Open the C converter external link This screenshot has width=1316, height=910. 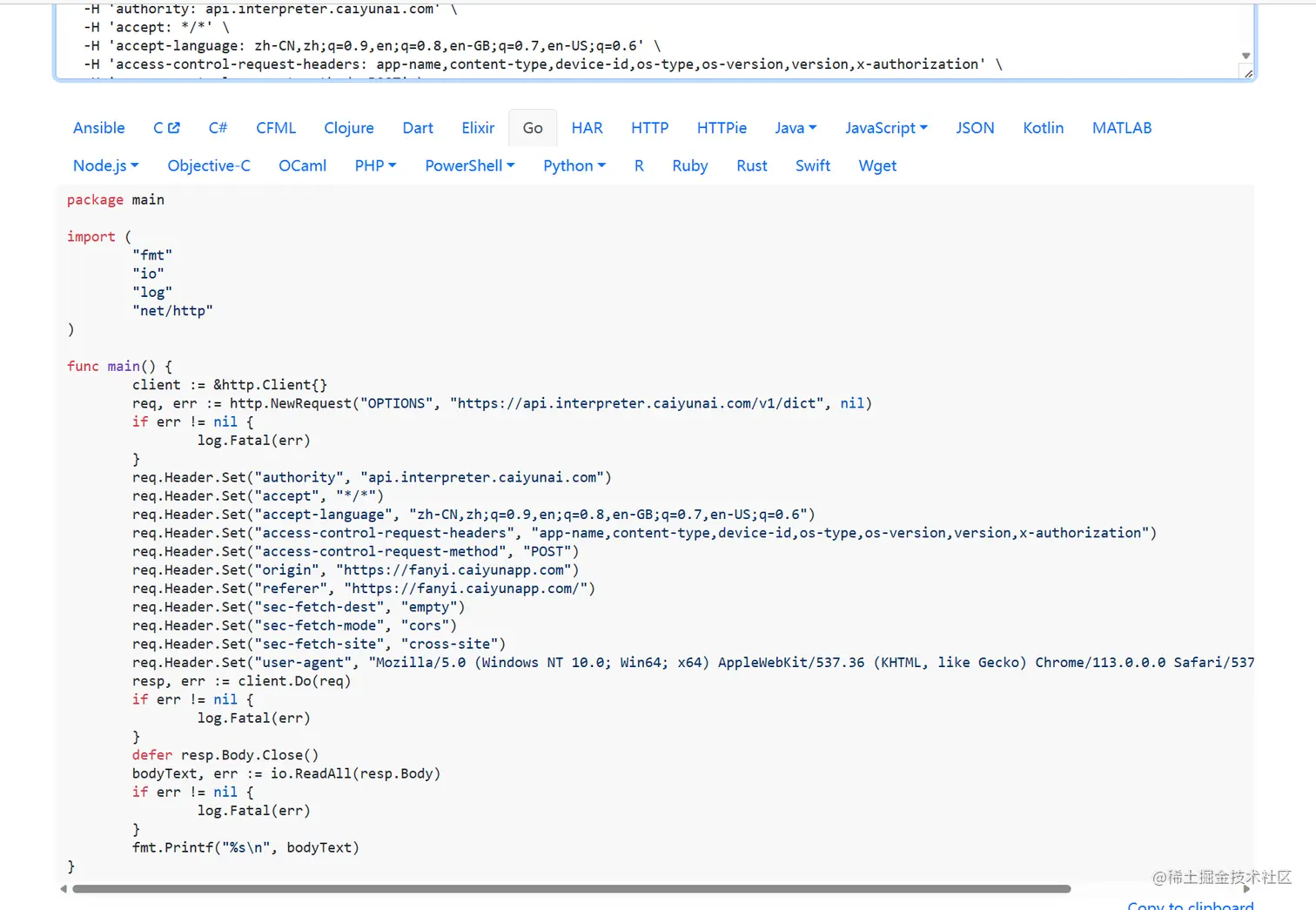click(166, 128)
